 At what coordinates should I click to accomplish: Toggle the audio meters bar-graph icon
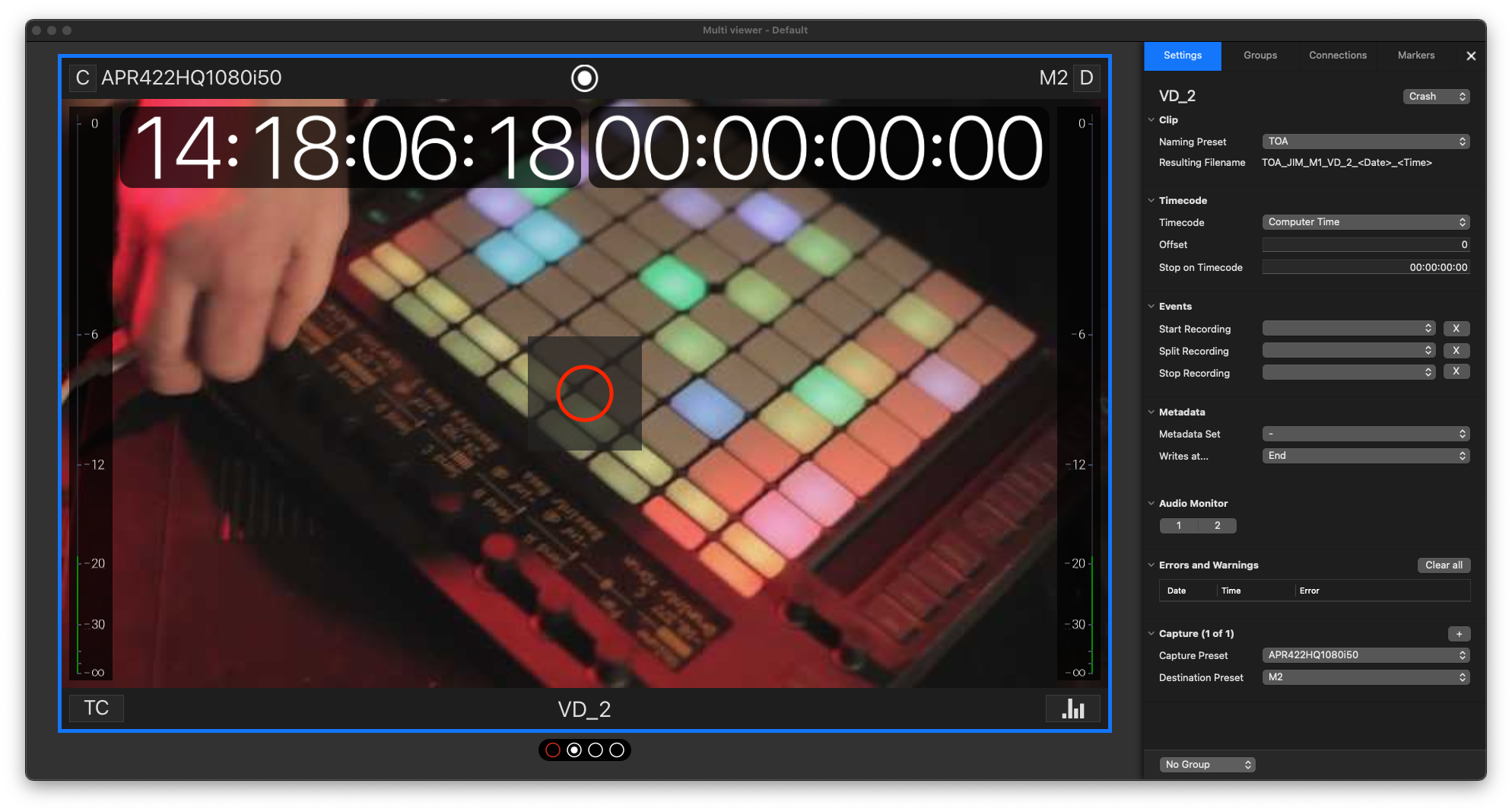1073,708
